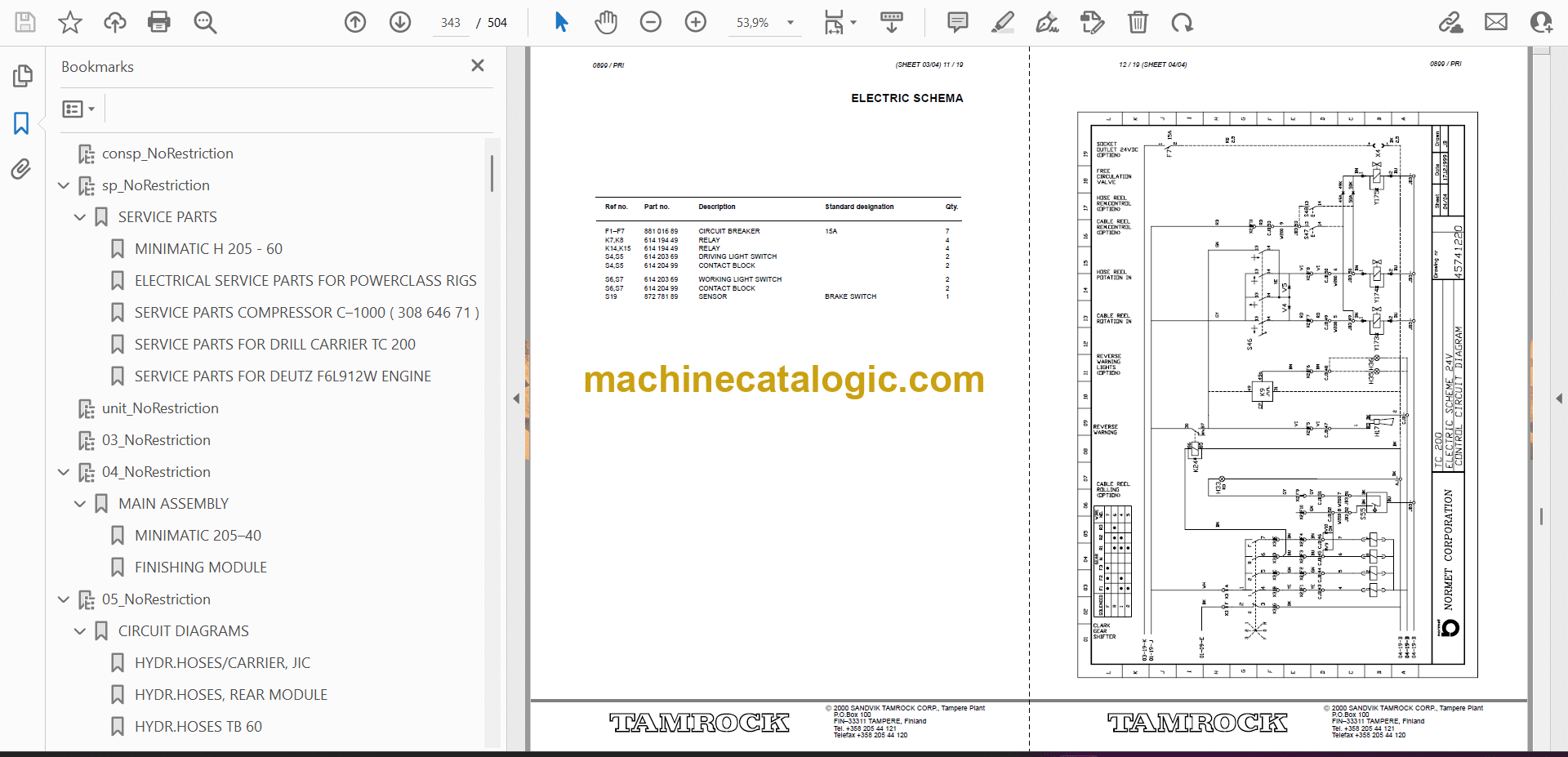This screenshot has height=757, width=1568.
Task: Open page fit options tool
Action: pyautogui.click(x=840, y=22)
